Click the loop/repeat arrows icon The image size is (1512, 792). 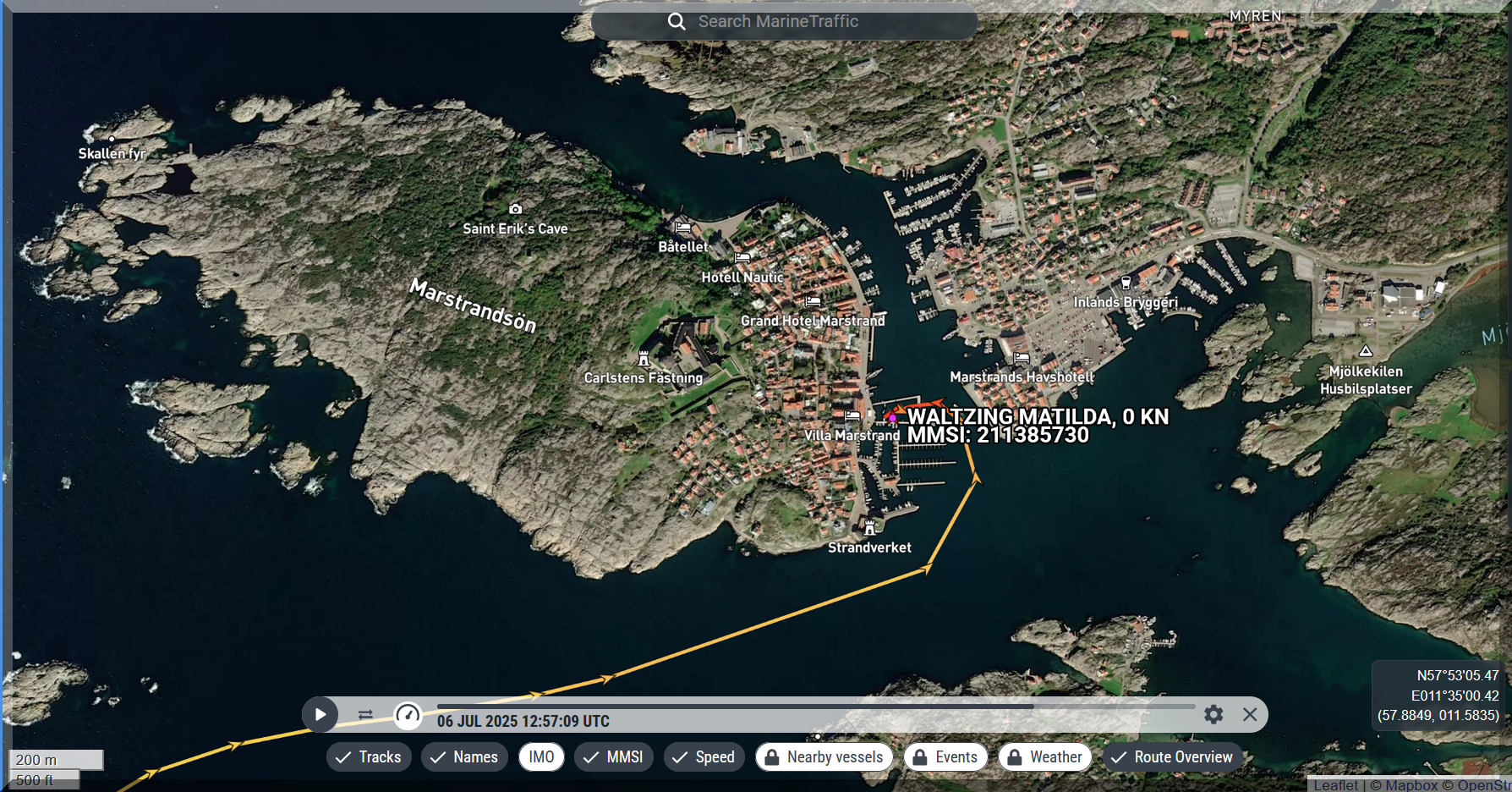[x=365, y=715]
